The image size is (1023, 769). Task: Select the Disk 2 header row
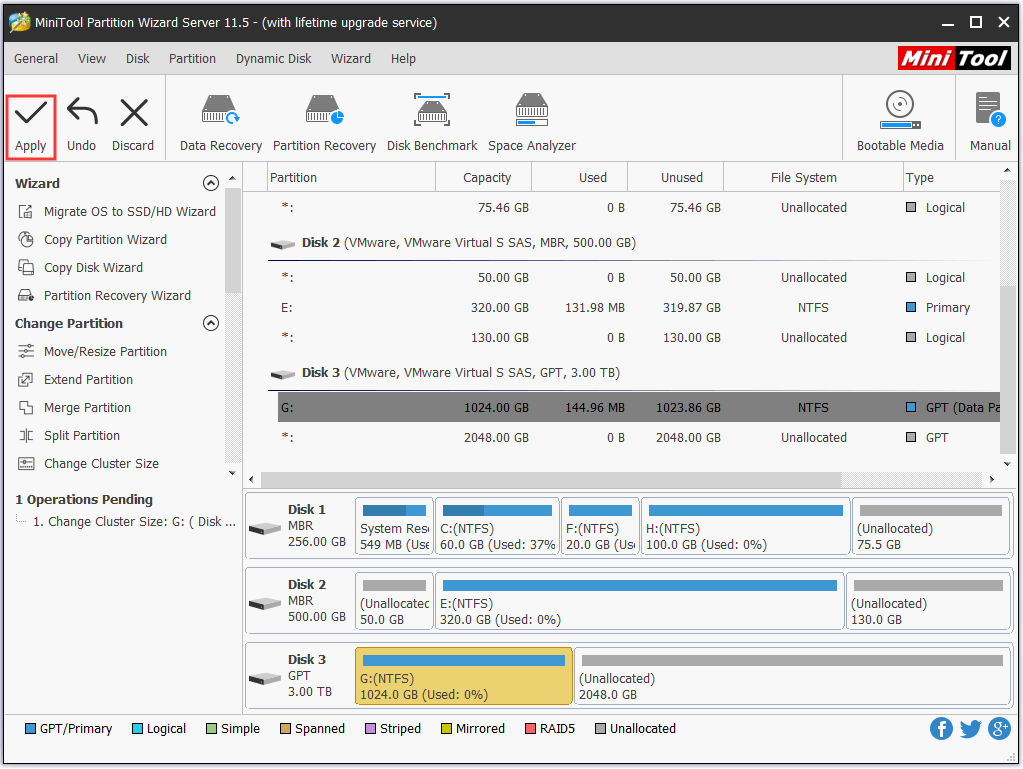click(x=634, y=243)
